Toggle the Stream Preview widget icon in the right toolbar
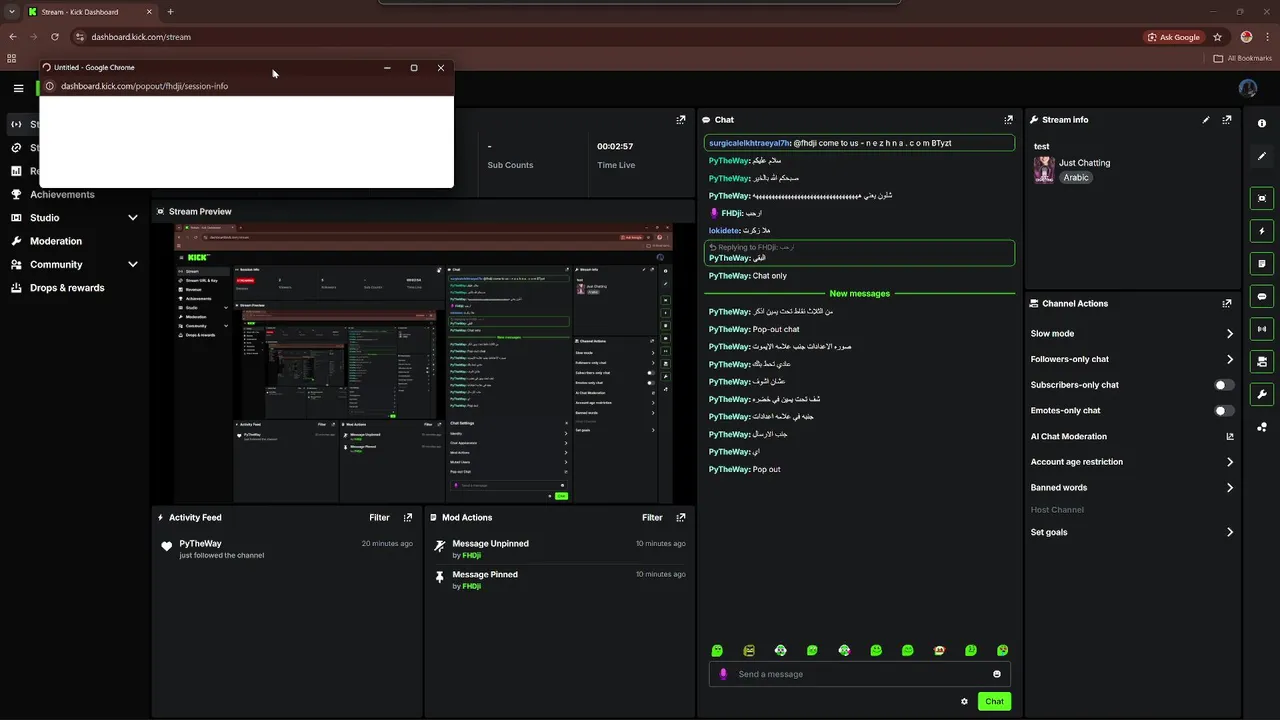 tap(1262, 198)
